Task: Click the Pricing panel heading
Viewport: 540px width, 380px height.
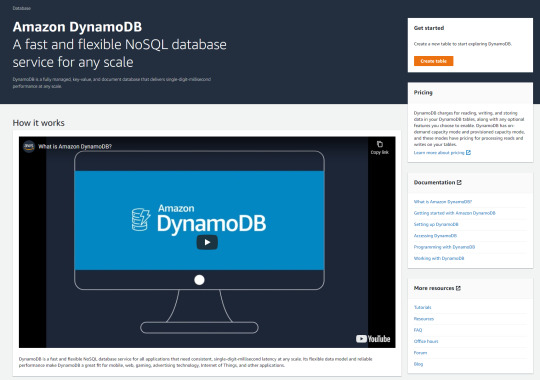Action: click(x=423, y=93)
